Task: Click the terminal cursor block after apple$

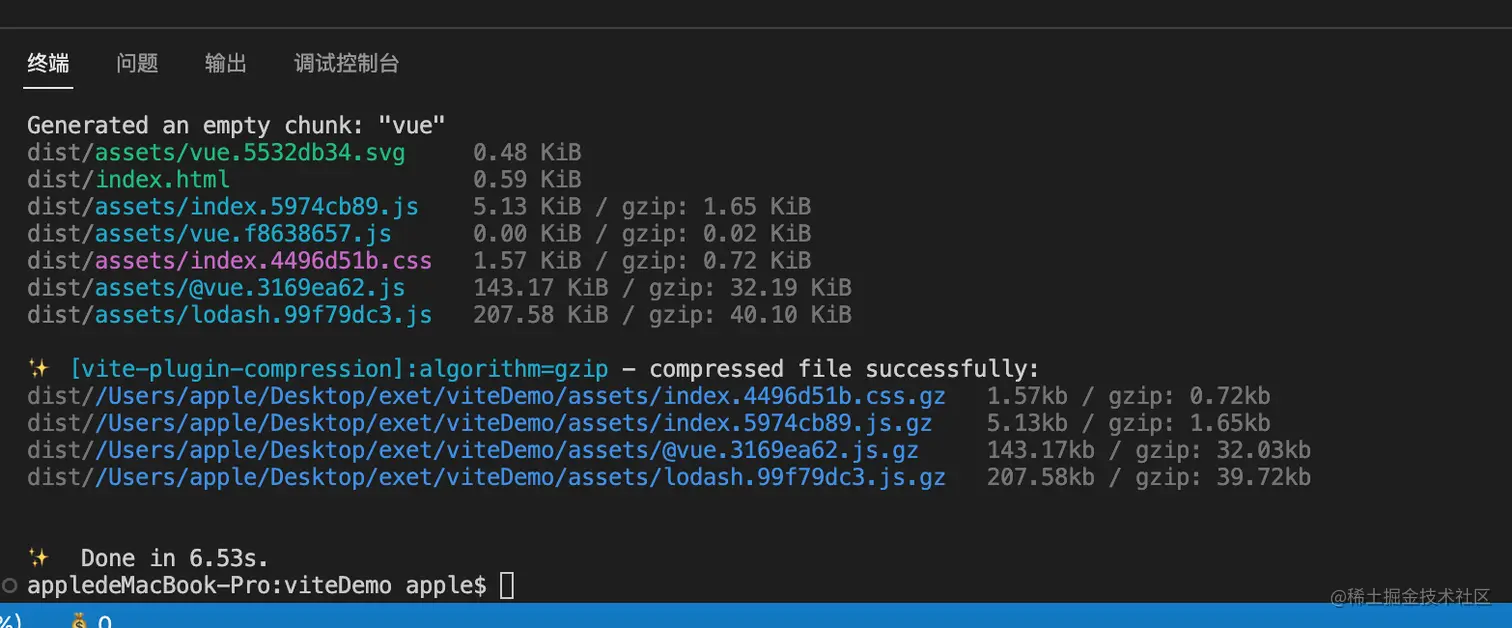Action: click(507, 585)
